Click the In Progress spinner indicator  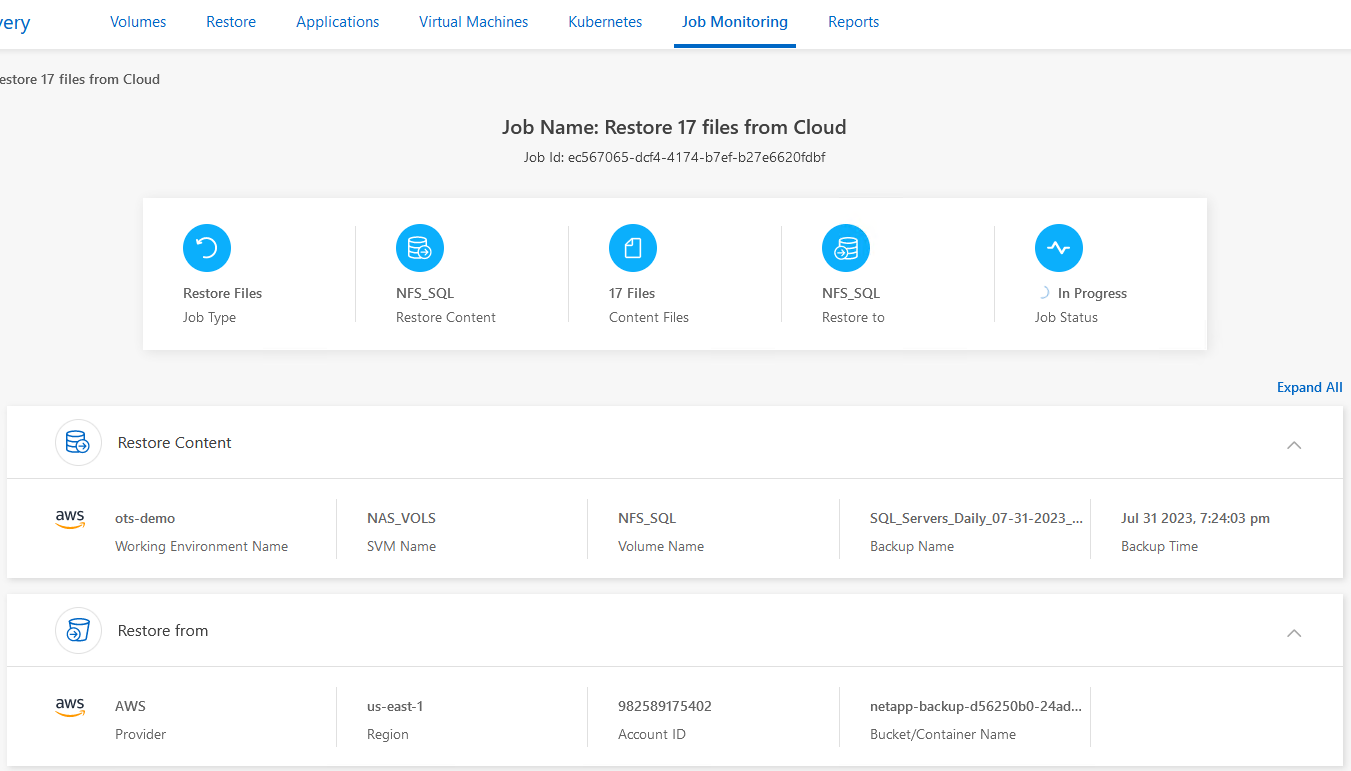(x=1042, y=293)
